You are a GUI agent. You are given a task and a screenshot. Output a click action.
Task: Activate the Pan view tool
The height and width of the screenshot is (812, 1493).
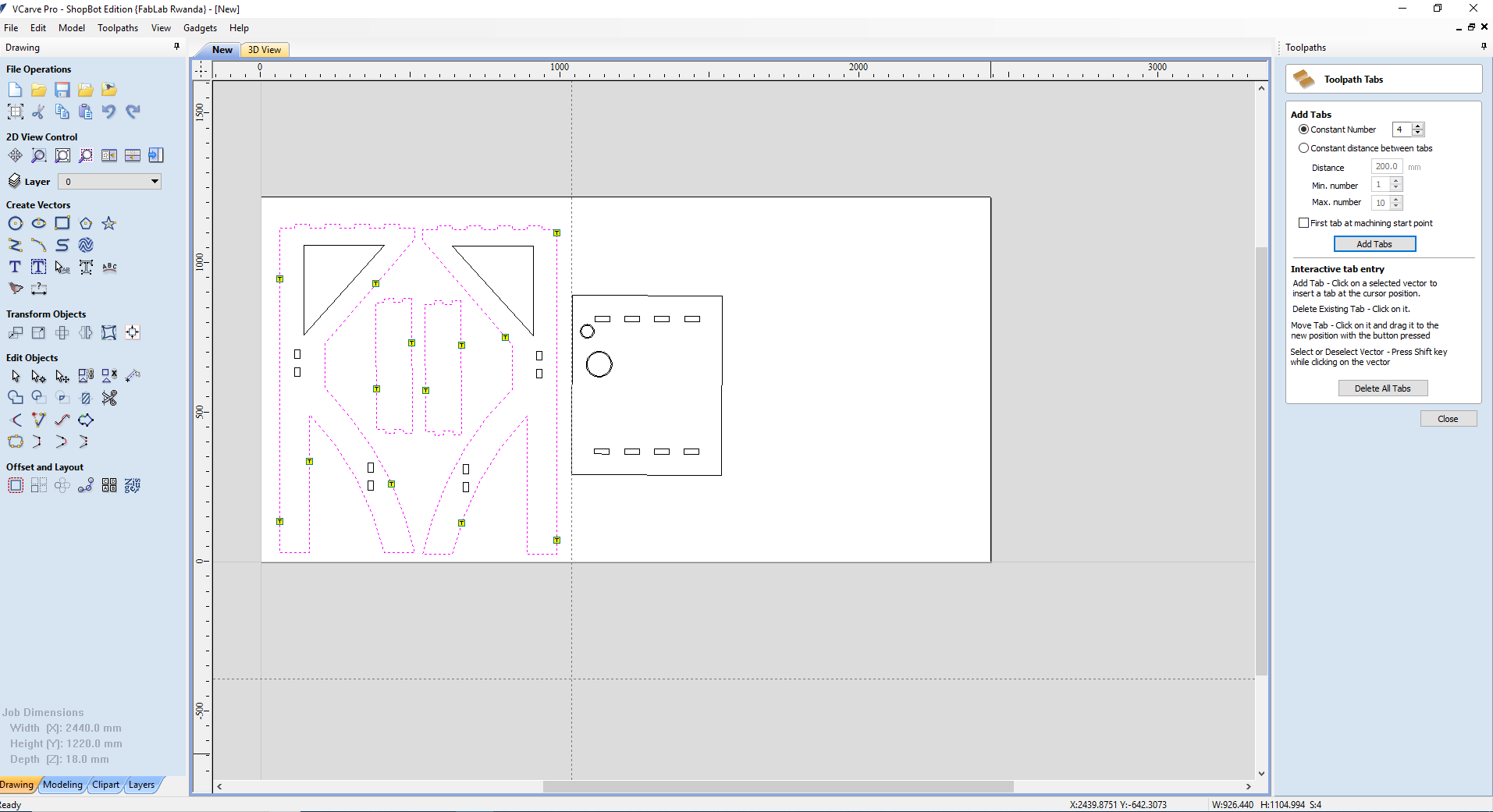click(x=15, y=155)
